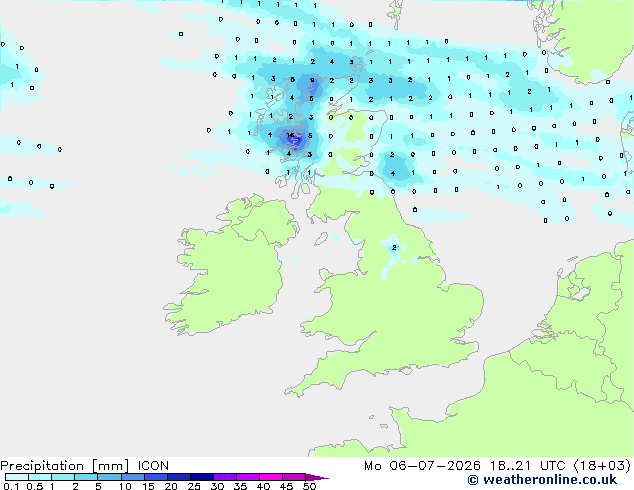The width and height of the screenshot is (634, 490).
Task: Click the 35–40 mm legend color swatch
Action: pos(248,477)
